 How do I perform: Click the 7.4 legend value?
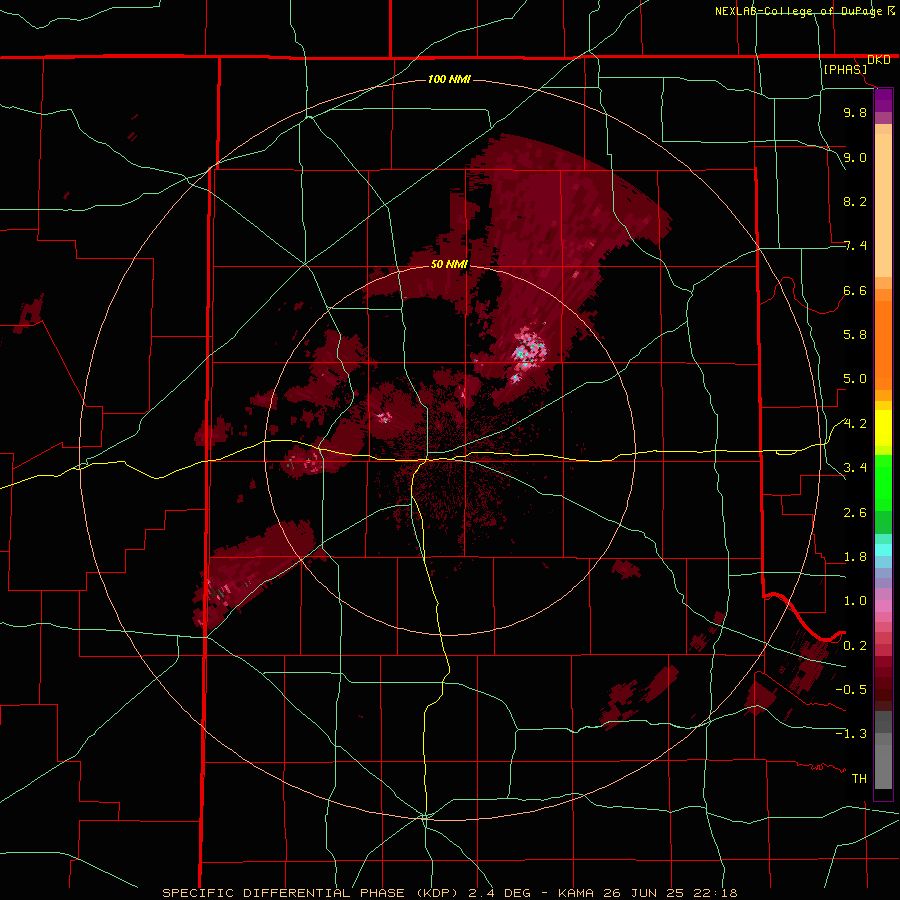(x=855, y=246)
